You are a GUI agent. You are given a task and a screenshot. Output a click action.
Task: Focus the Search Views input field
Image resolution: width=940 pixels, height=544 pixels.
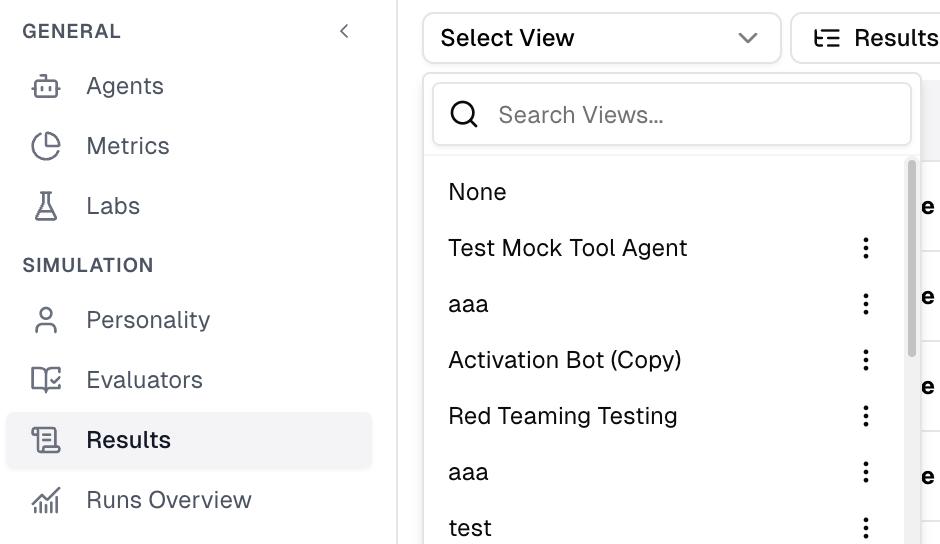(690, 115)
